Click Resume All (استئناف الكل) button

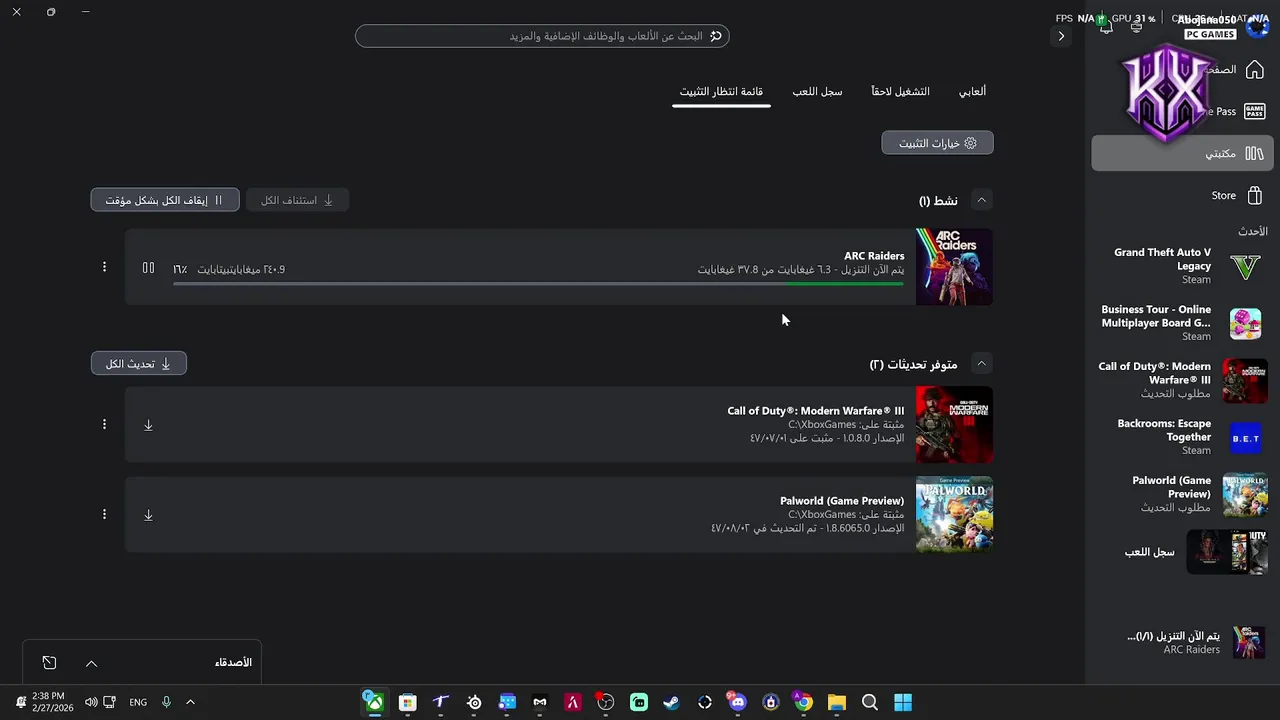pos(297,200)
